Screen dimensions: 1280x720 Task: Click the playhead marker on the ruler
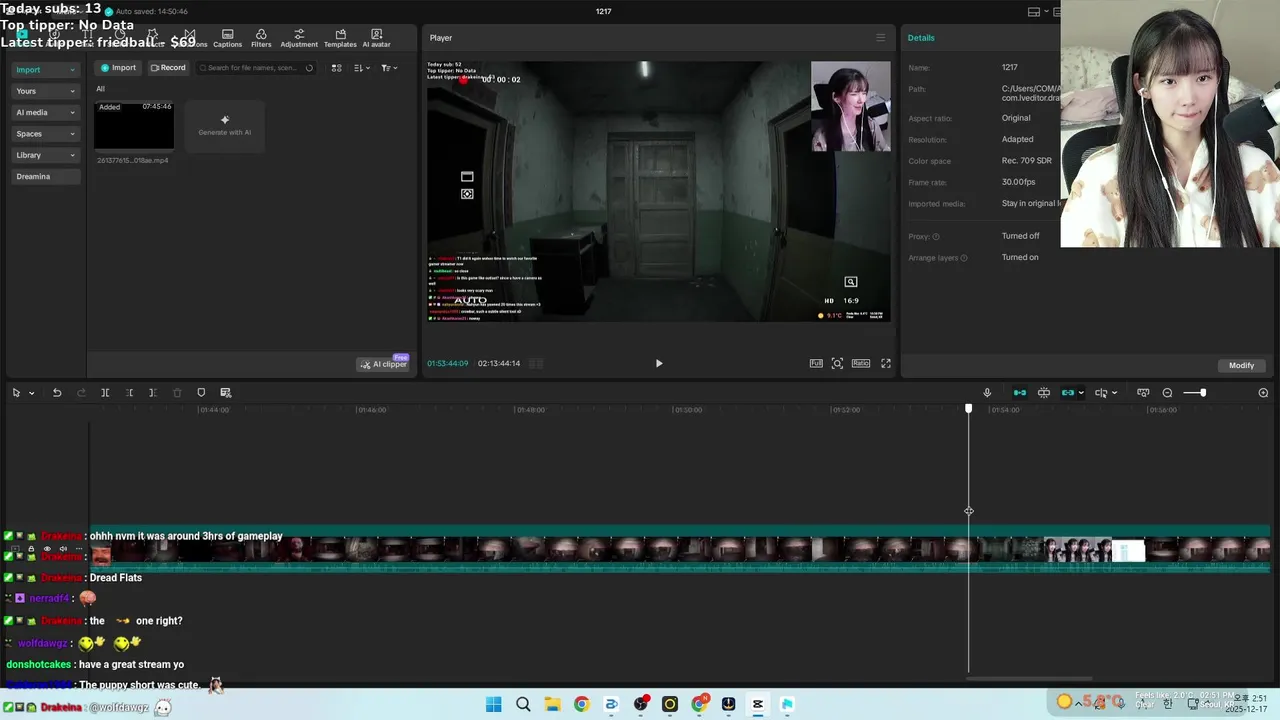point(968,409)
